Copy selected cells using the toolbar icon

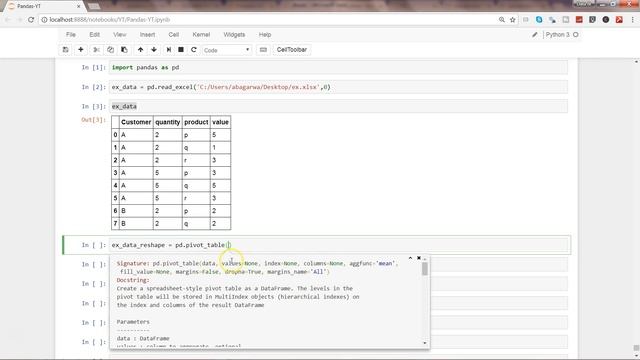(111, 50)
